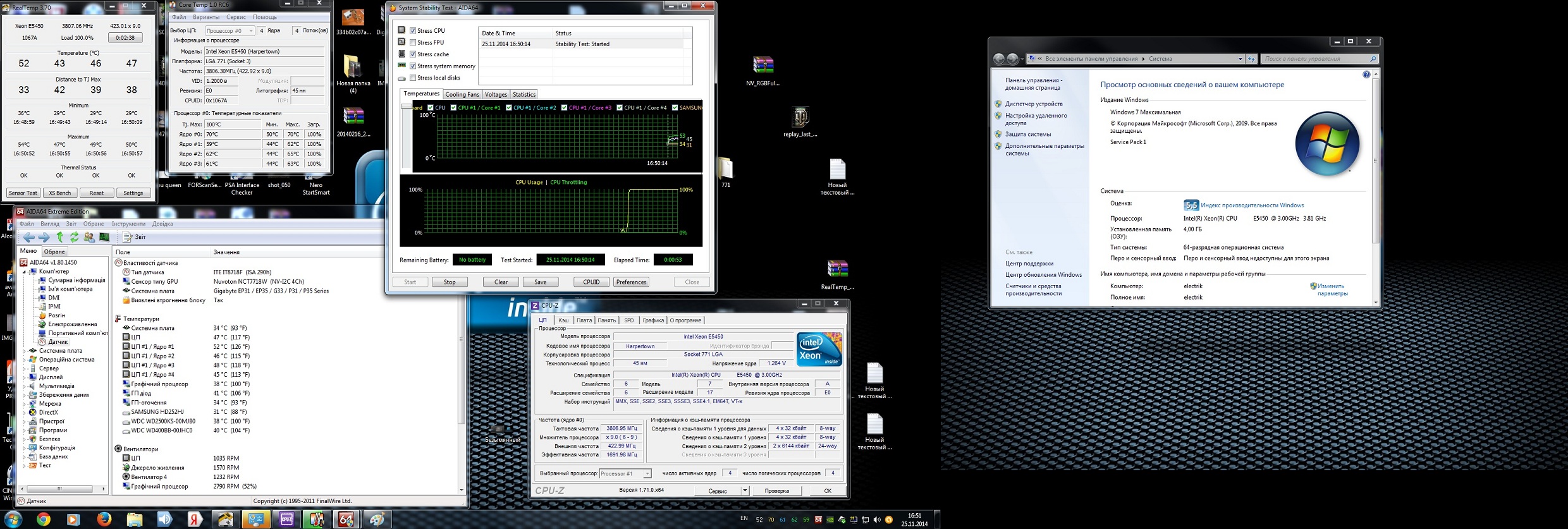The width and height of the screenshot is (1568, 529).
Task: Toggle the CPU #1 / Core #2 graph checkbox
Action: tap(508, 107)
